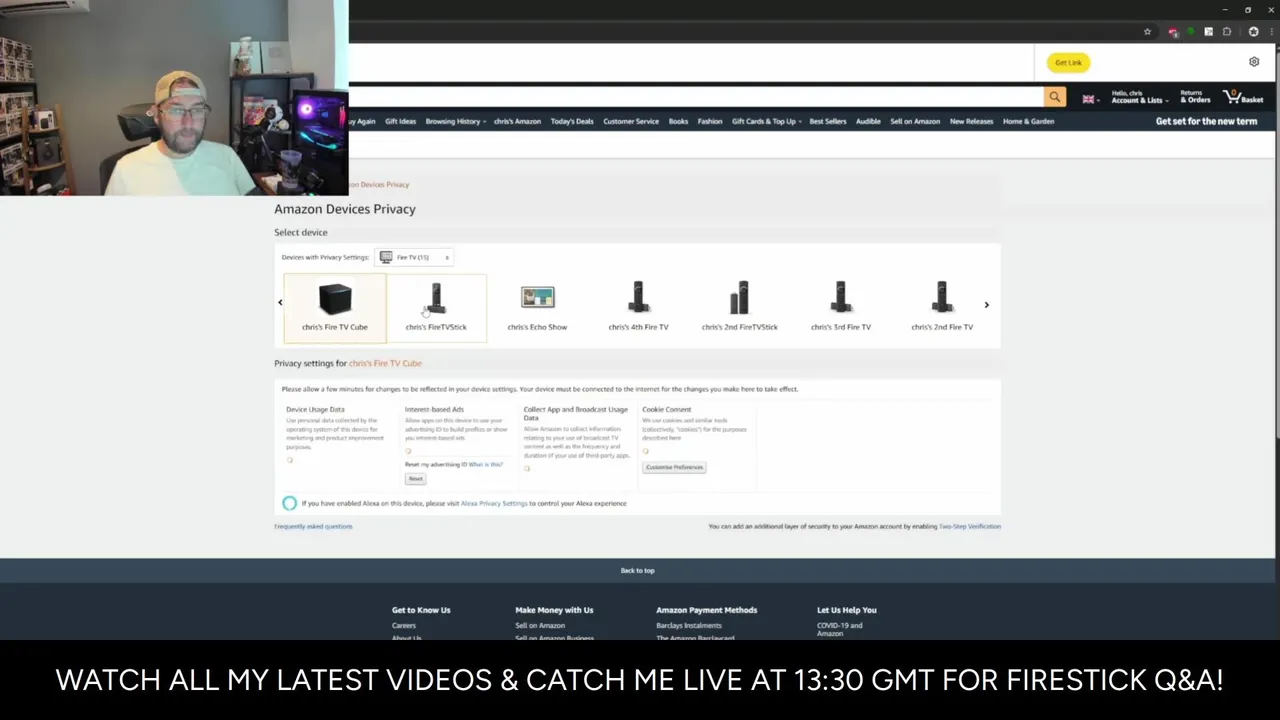Viewport: 1280px width, 720px height.
Task: Toggle the Interest-based Ads setting
Action: pos(408,450)
